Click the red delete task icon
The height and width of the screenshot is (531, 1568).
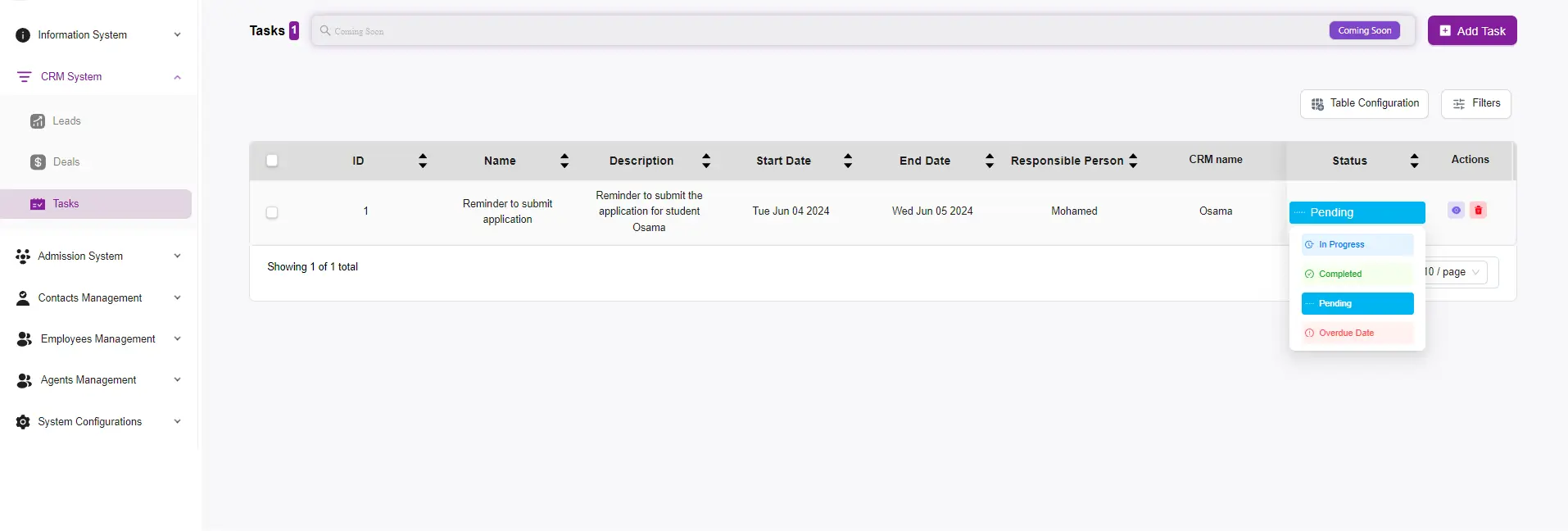1478,211
